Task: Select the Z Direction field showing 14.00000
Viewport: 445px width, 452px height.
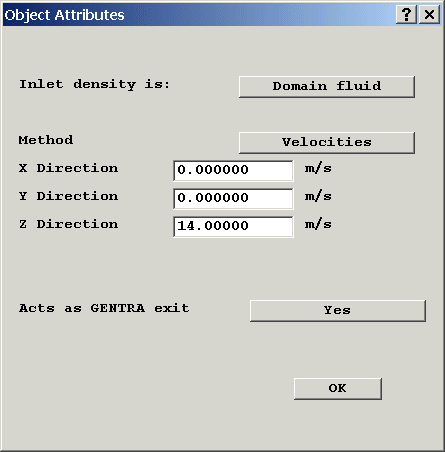Action: (x=233, y=227)
